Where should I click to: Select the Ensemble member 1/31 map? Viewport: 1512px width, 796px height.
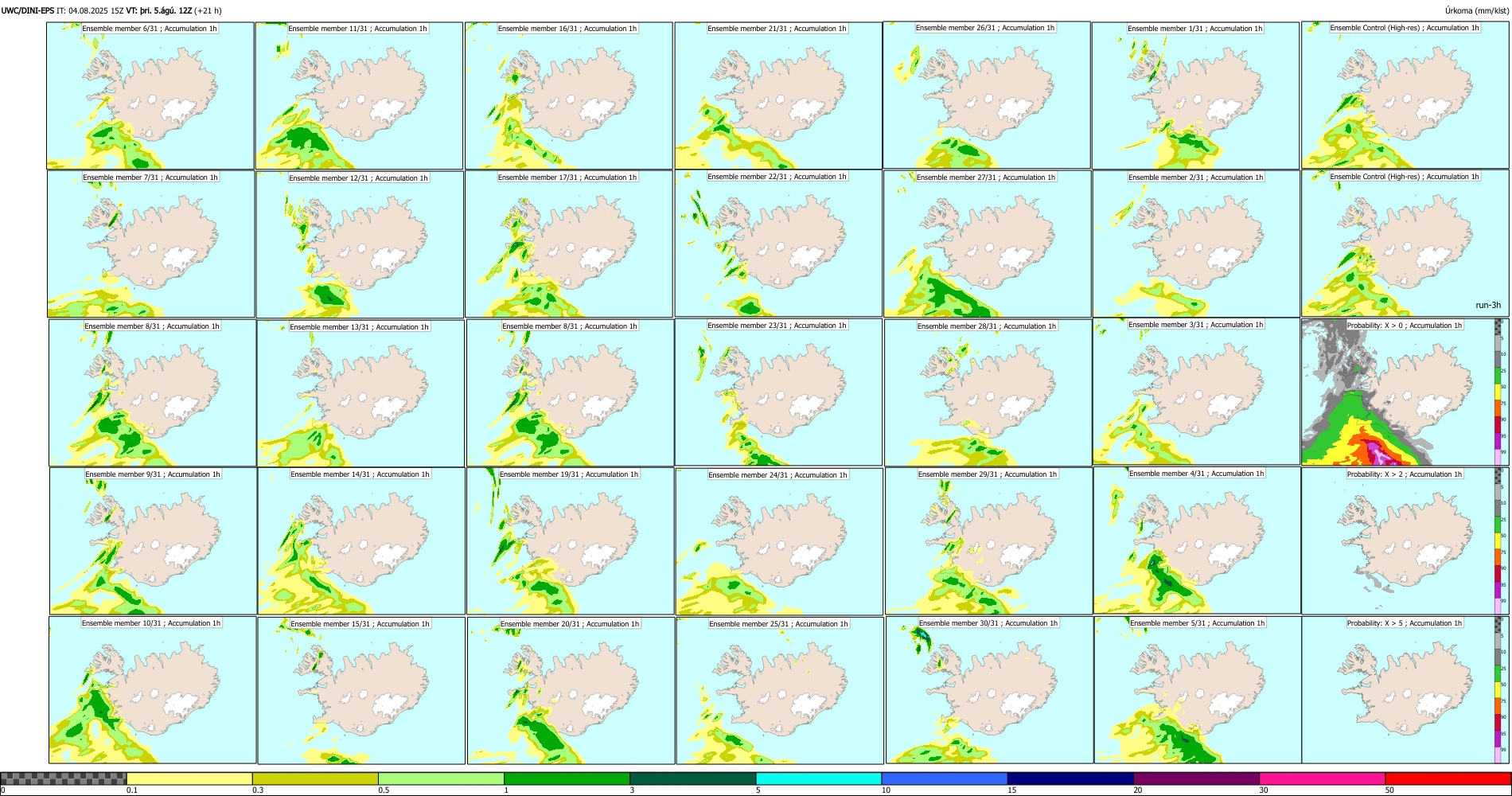1195,96
